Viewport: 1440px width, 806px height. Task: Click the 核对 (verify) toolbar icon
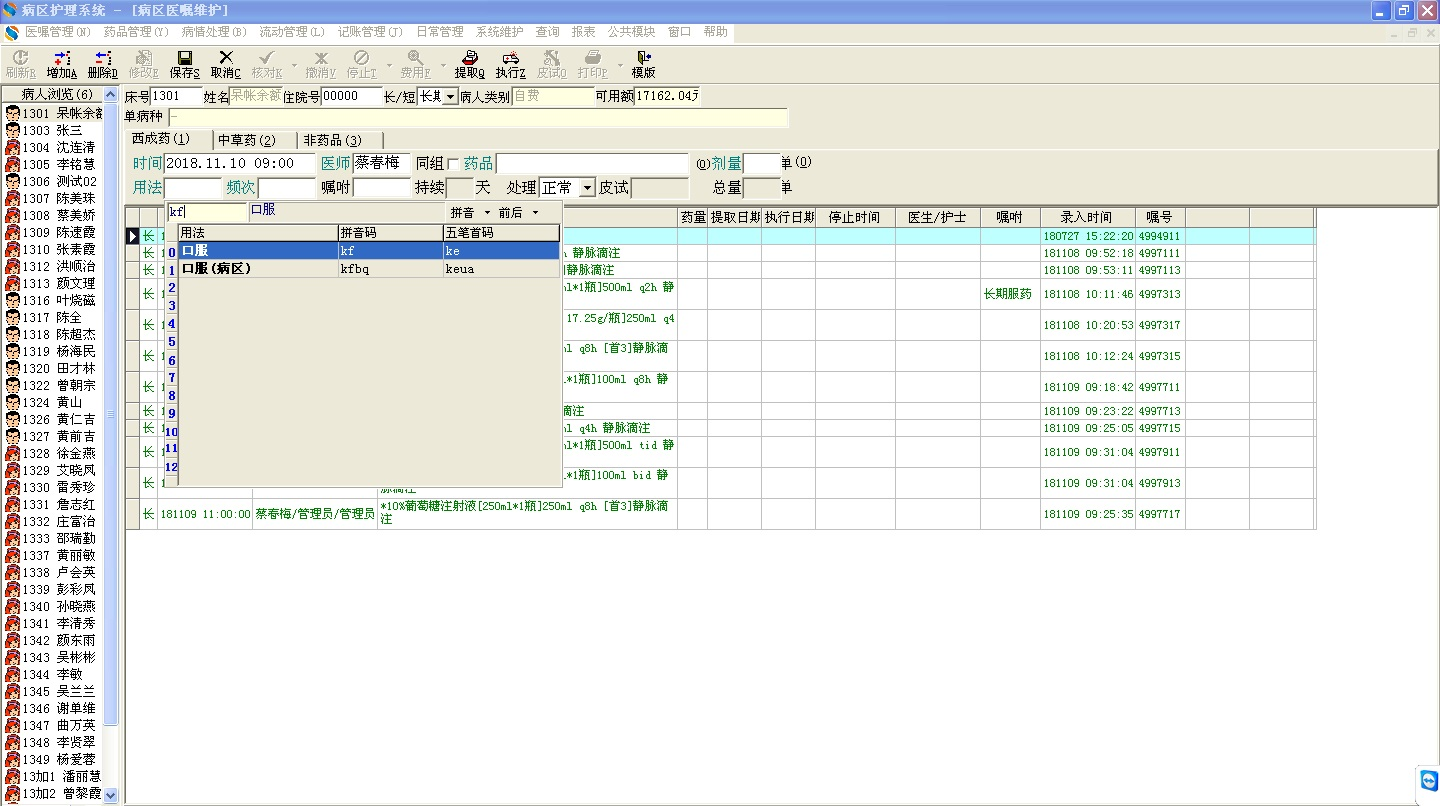[x=266, y=64]
